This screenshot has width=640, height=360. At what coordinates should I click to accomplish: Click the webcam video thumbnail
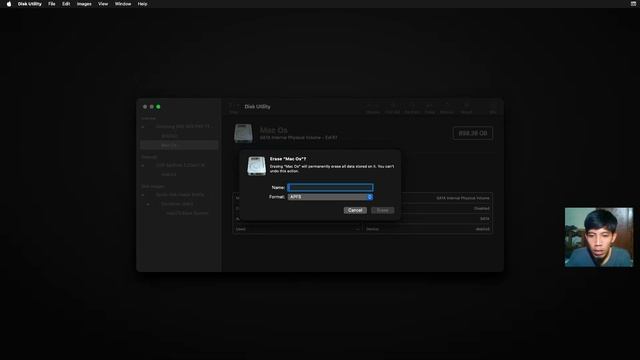pyautogui.click(x=599, y=237)
